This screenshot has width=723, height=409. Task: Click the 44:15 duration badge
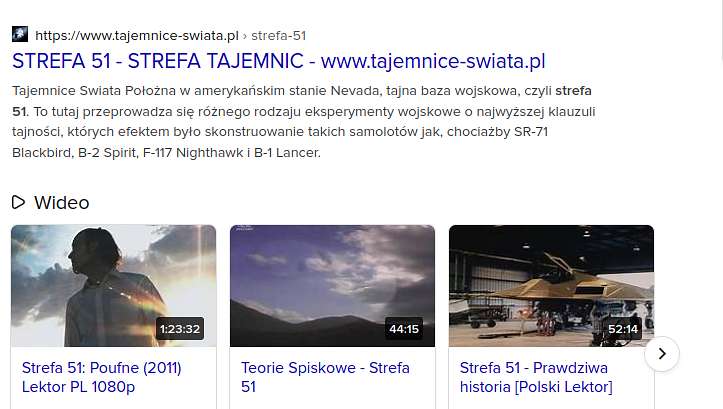pos(404,329)
